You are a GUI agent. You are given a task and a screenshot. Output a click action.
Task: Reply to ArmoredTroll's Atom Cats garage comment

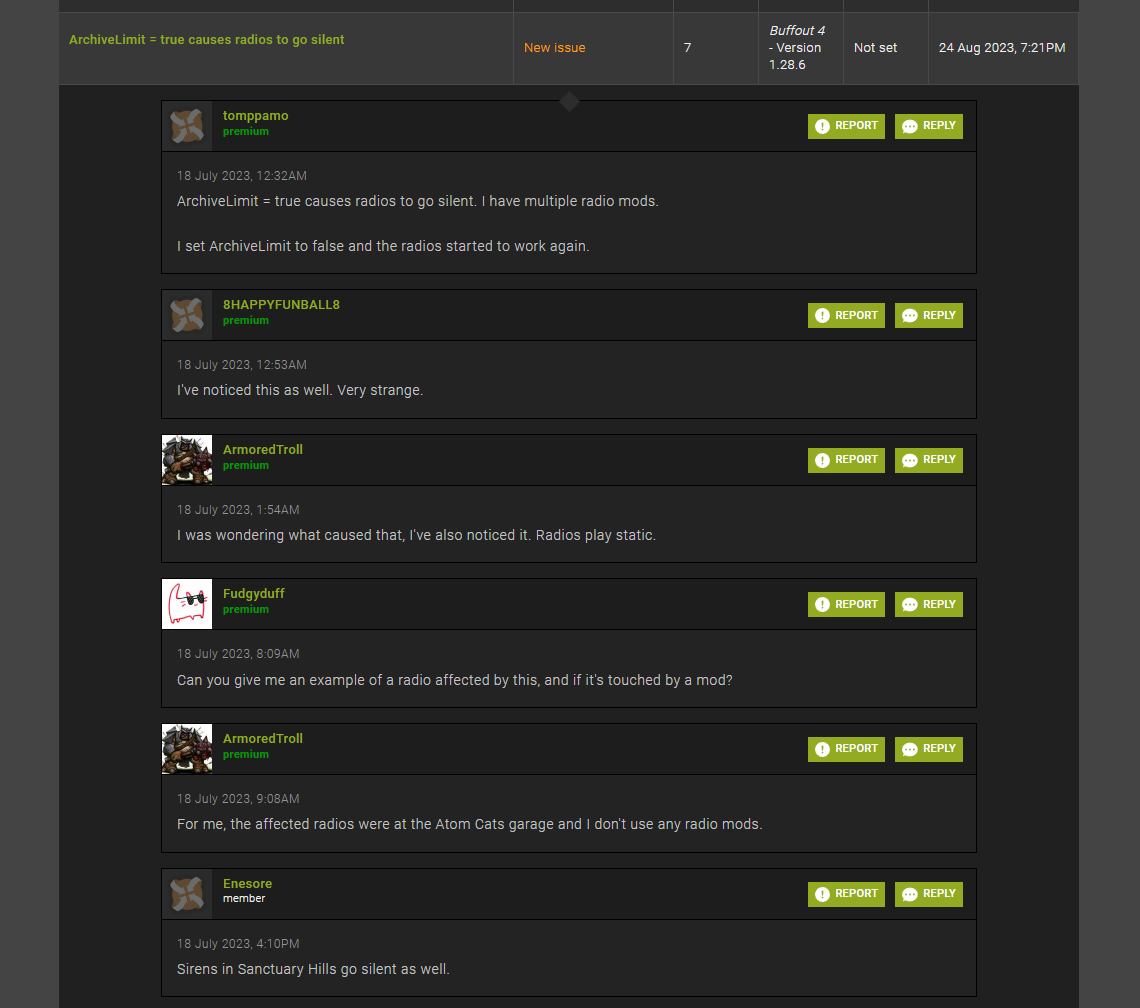(928, 749)
